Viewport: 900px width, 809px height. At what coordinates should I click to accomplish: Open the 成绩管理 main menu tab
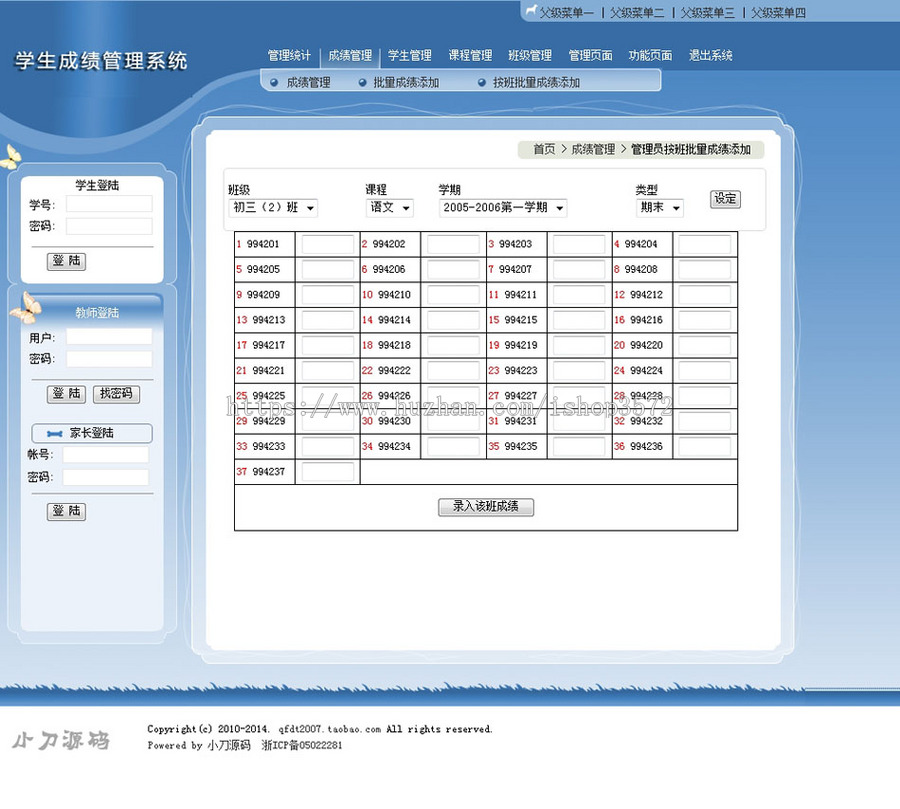click(350, 56)
